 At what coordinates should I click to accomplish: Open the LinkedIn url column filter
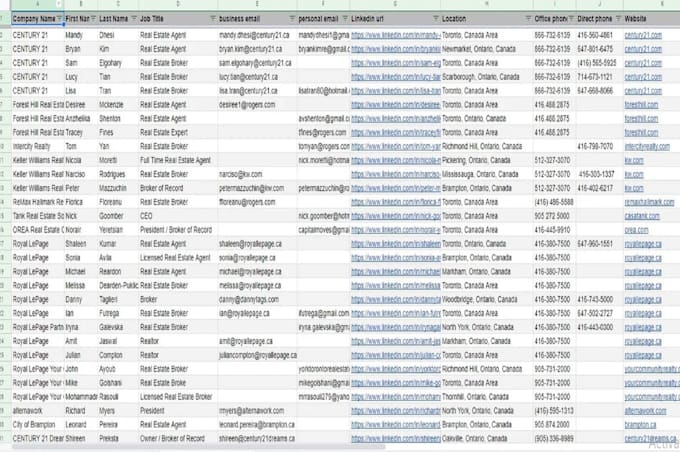tap(436, 19)
